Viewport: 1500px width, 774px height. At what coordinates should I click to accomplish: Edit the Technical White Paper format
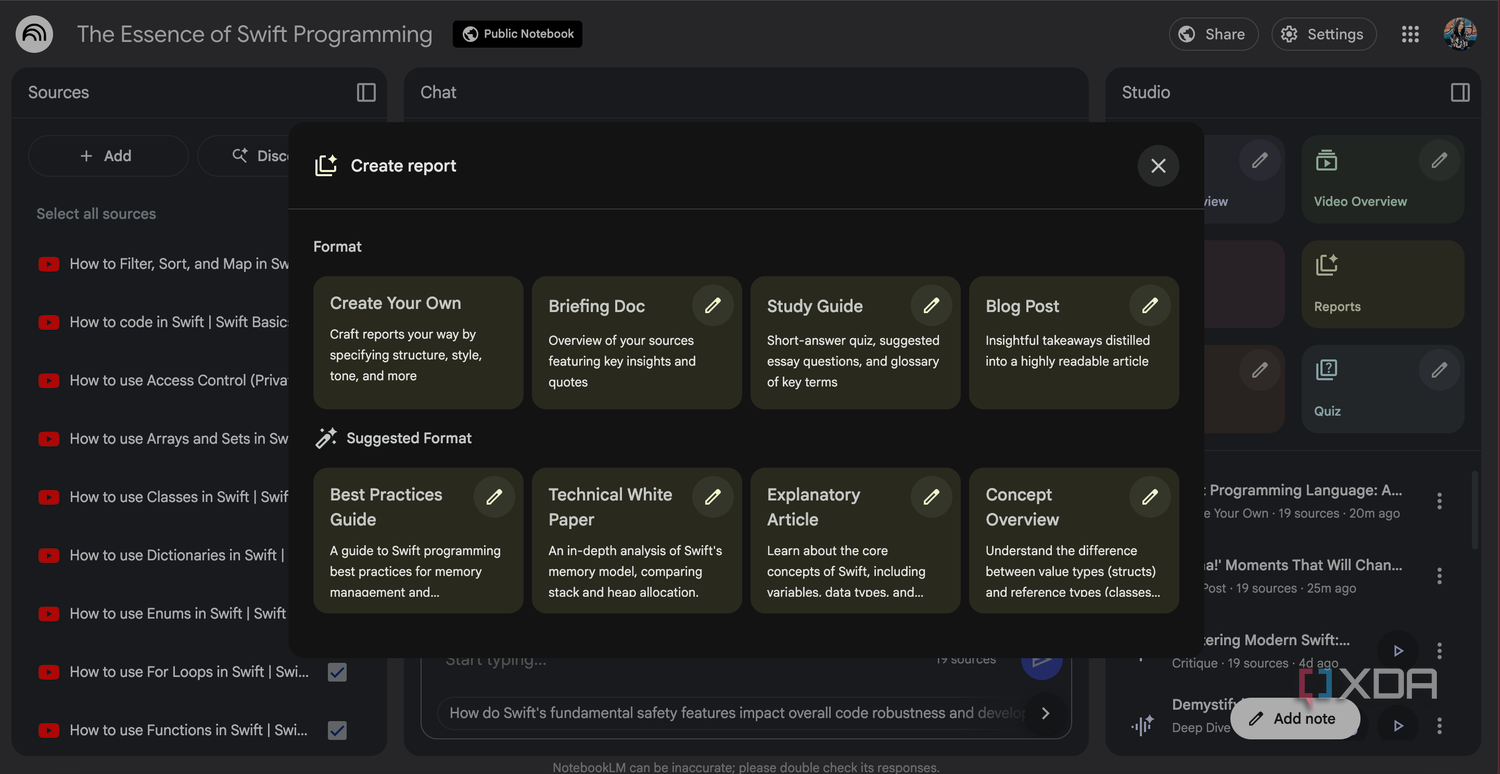click(x=713, y=496)
